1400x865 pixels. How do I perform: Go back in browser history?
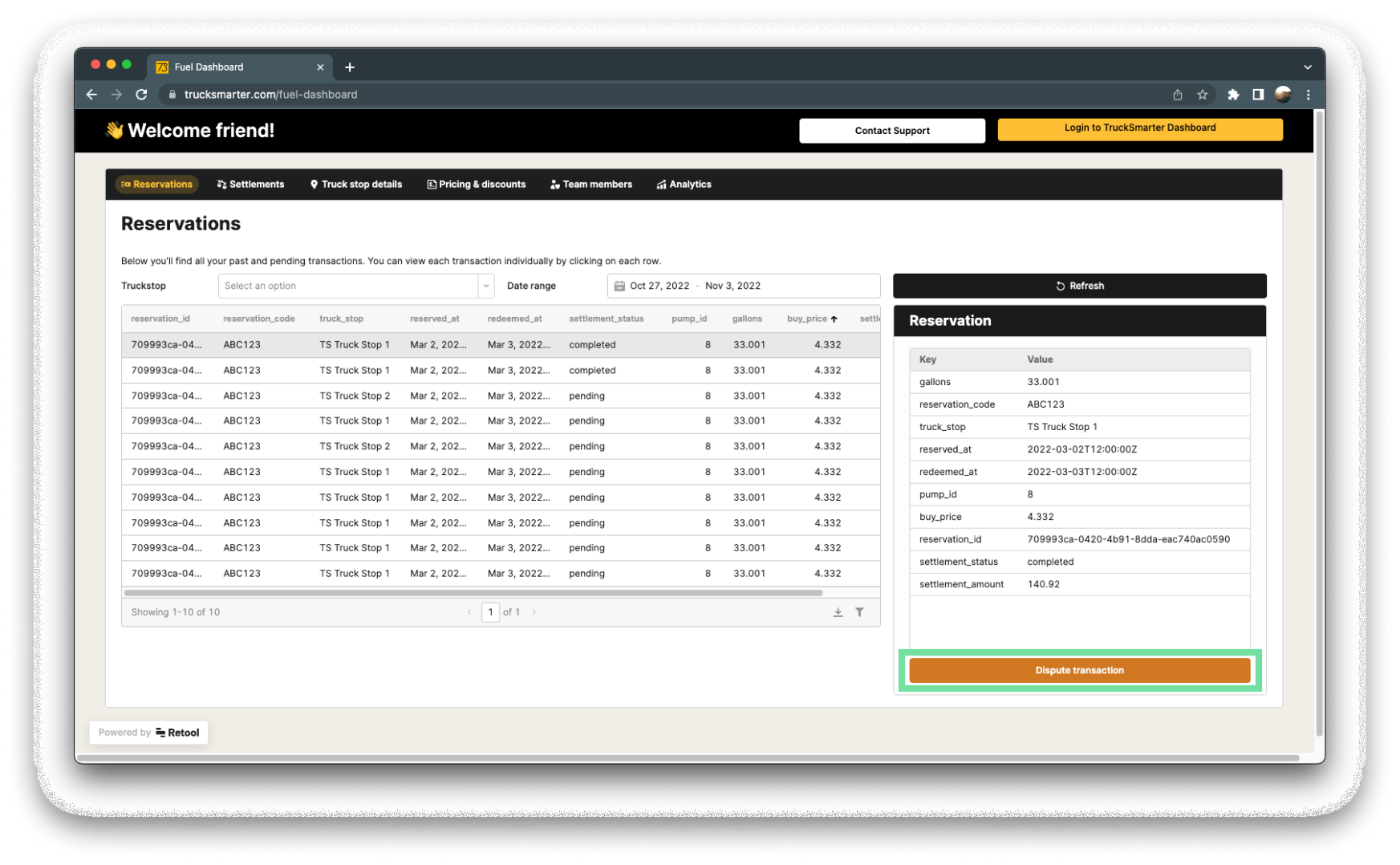coord(91,95)
